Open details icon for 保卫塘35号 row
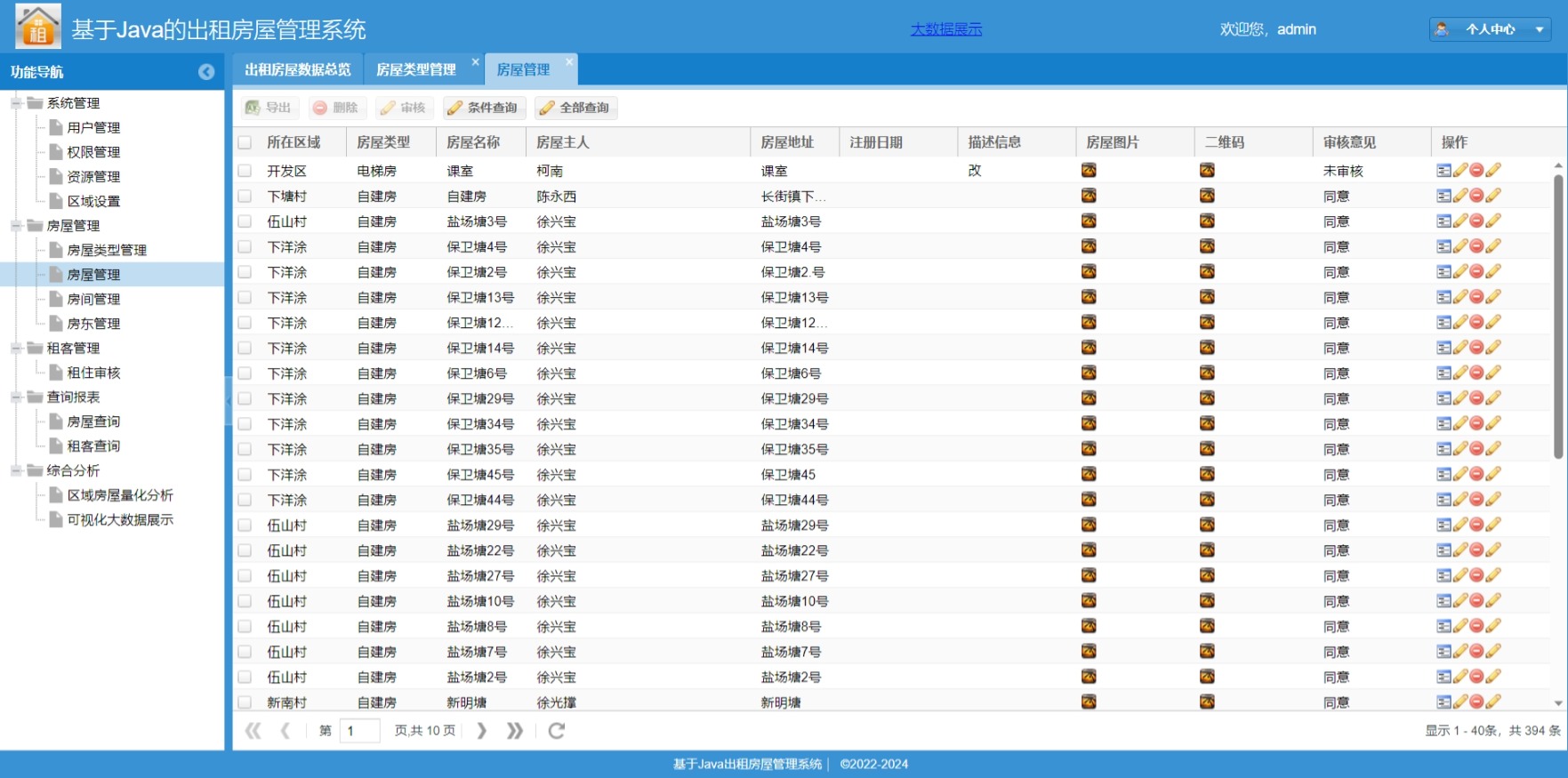This screenshot has height=778, width=1568. [x=1443, y=449]
